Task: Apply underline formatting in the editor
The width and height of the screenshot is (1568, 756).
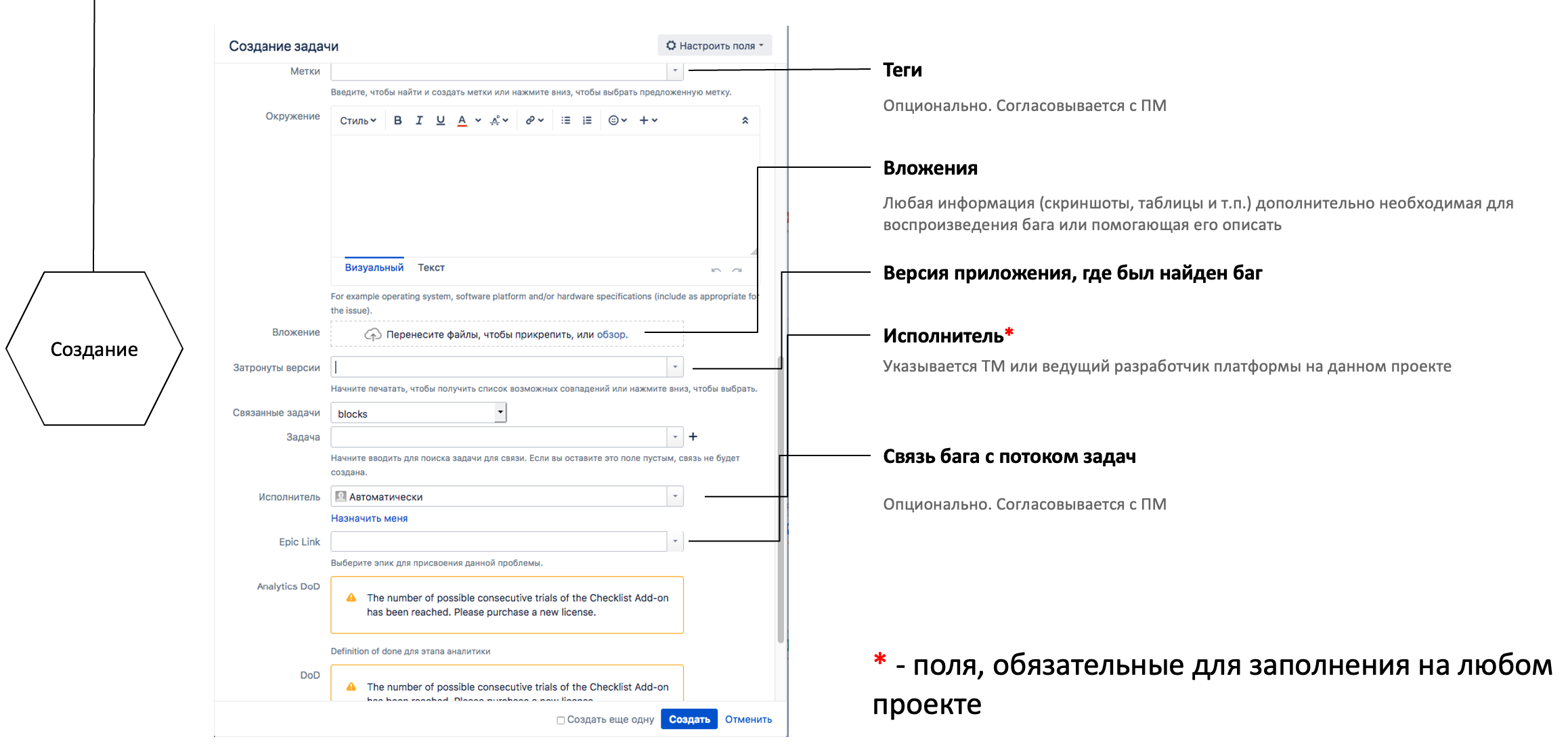Action: pos(441,120)
